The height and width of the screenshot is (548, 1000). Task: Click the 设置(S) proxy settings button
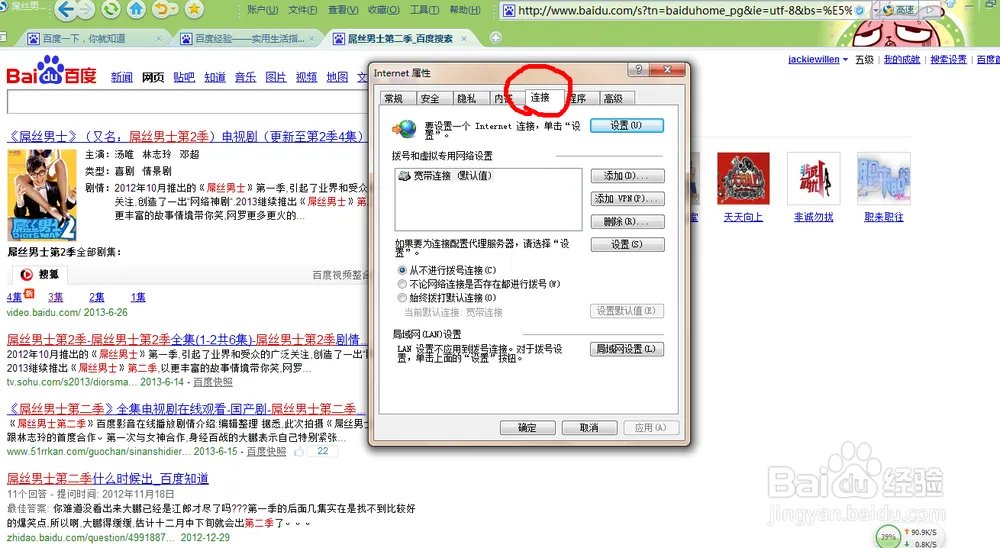coord(628,244)
